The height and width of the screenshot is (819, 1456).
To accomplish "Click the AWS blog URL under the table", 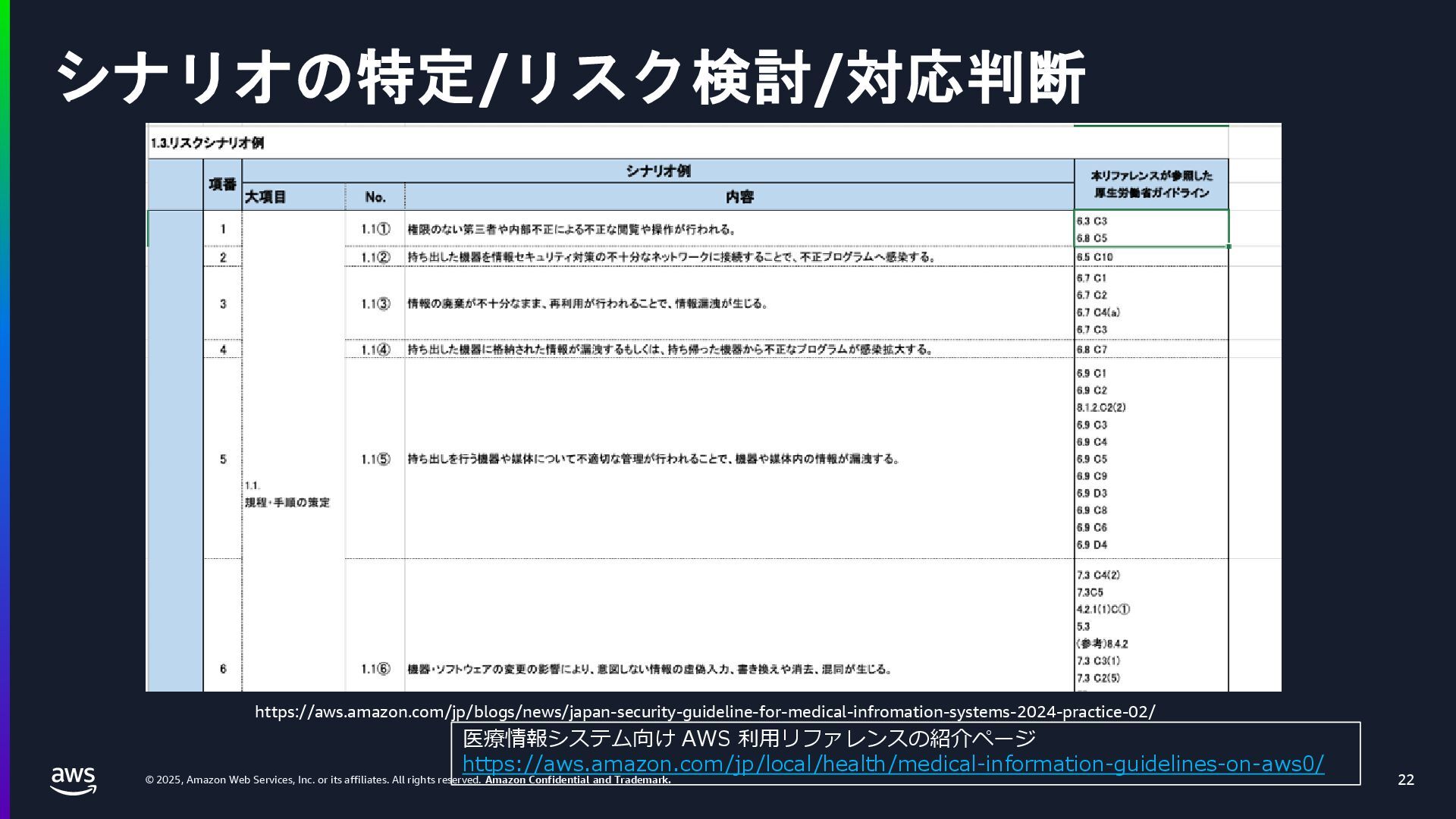I will (x=704, y=712).
